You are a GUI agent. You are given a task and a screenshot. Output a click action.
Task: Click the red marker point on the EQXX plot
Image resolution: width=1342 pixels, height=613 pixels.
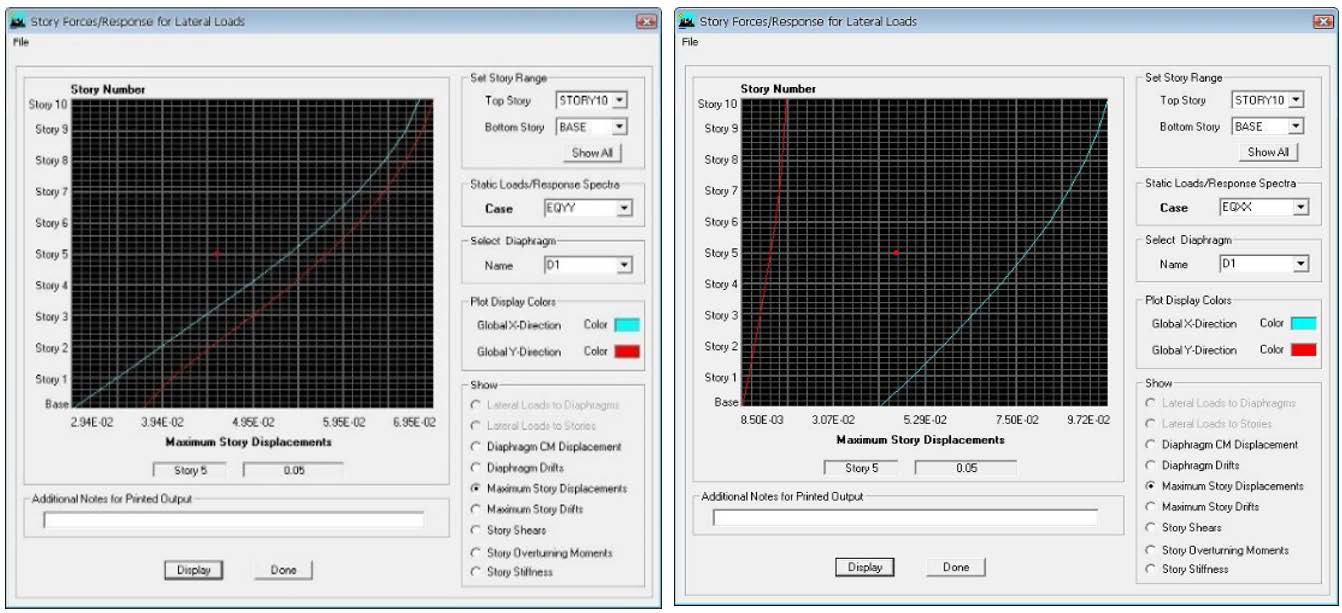[x=896, y=253]
